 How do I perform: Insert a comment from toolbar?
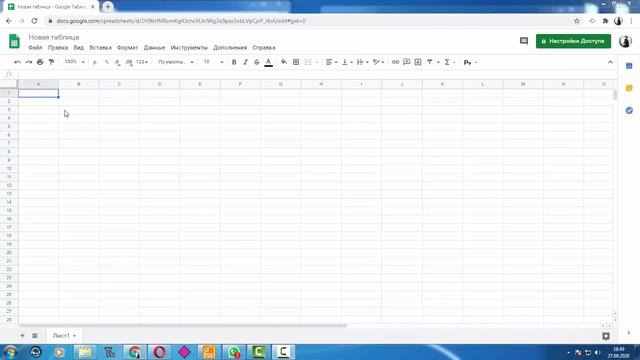point(407,62)
